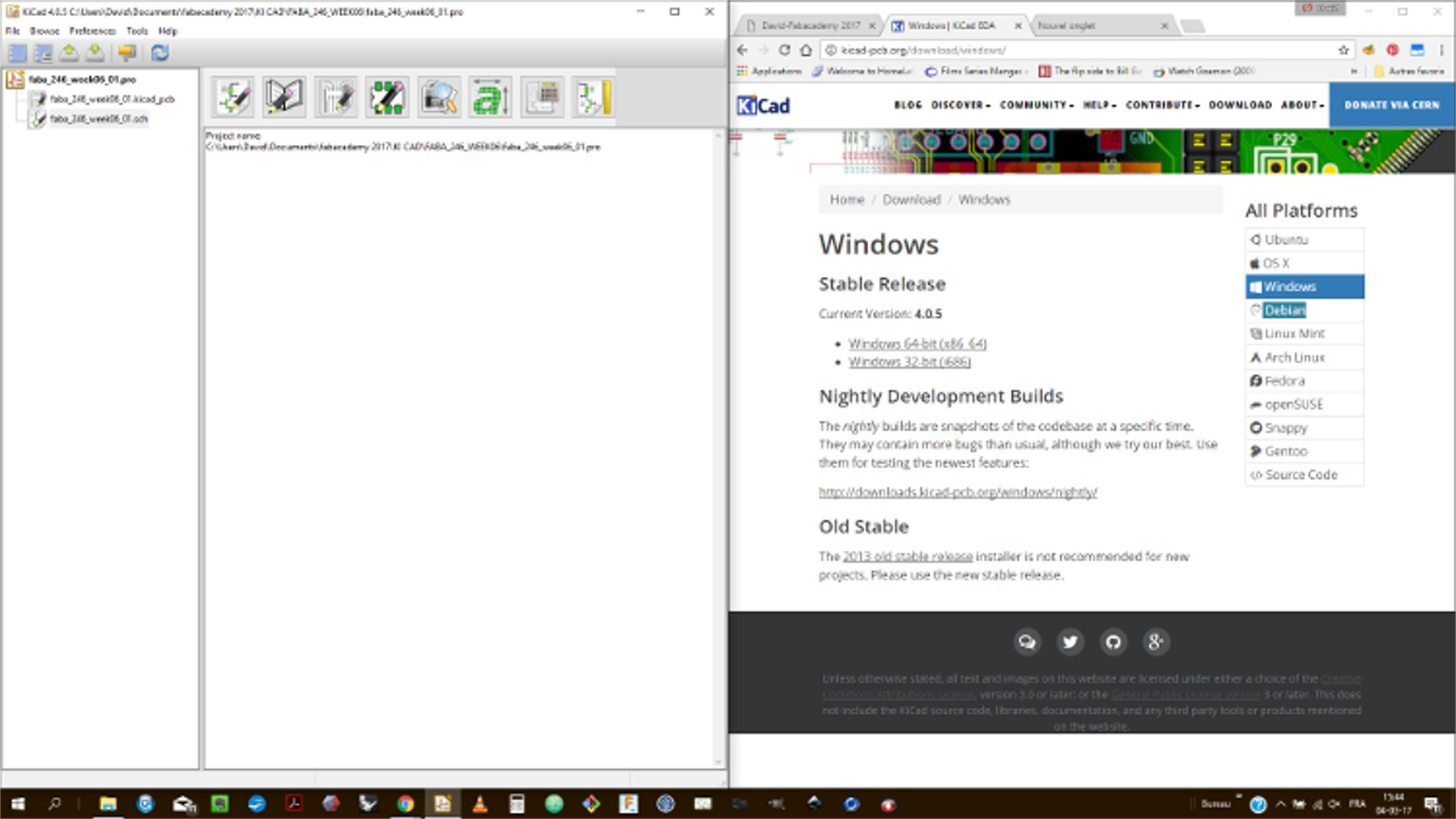
Task: Open File Explorer from taskbar
Action: pyautogui.click(x=108, y=804)
